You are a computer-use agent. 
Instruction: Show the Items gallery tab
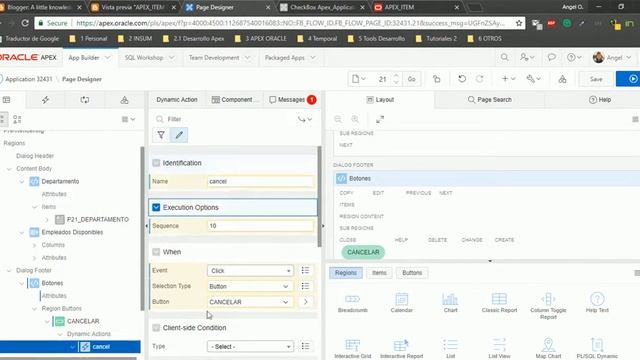[x=379, y=273]
